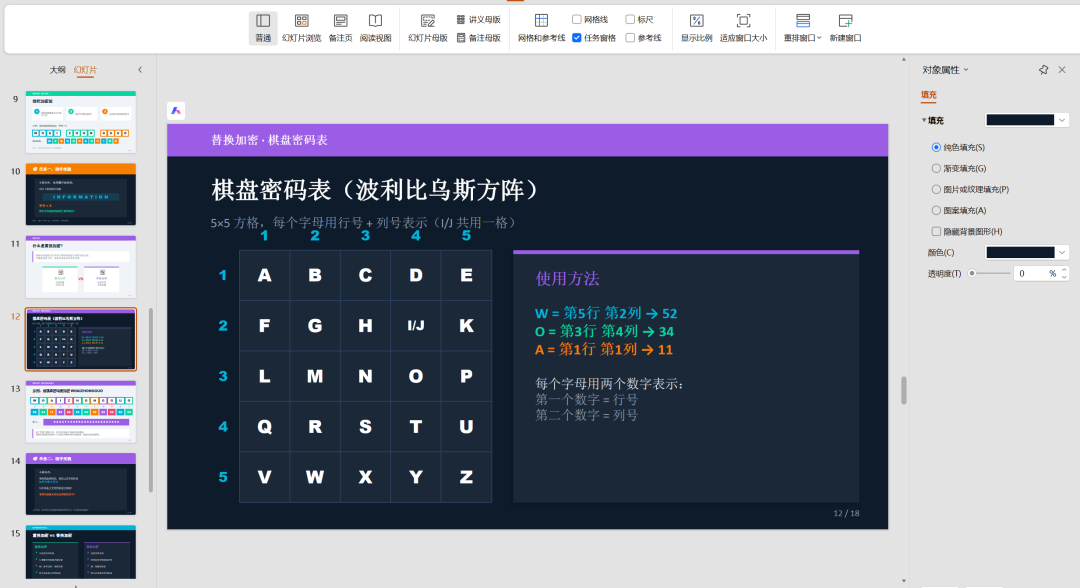Switch to 阅读视图 reading view

click(x=375, y=28)
